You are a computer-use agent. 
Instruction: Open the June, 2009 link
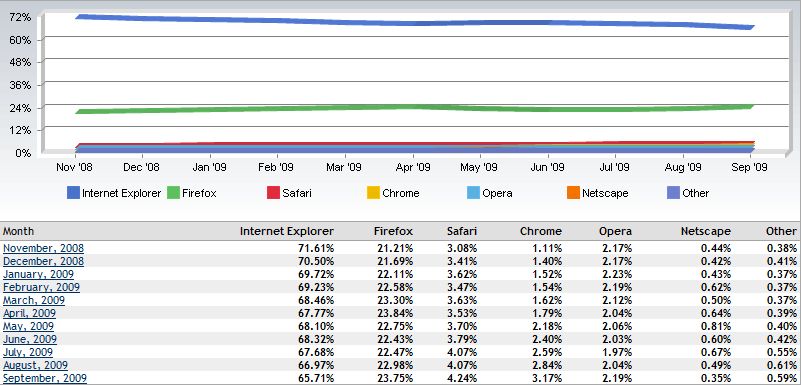pyautogui.click(x=30, y=339)
